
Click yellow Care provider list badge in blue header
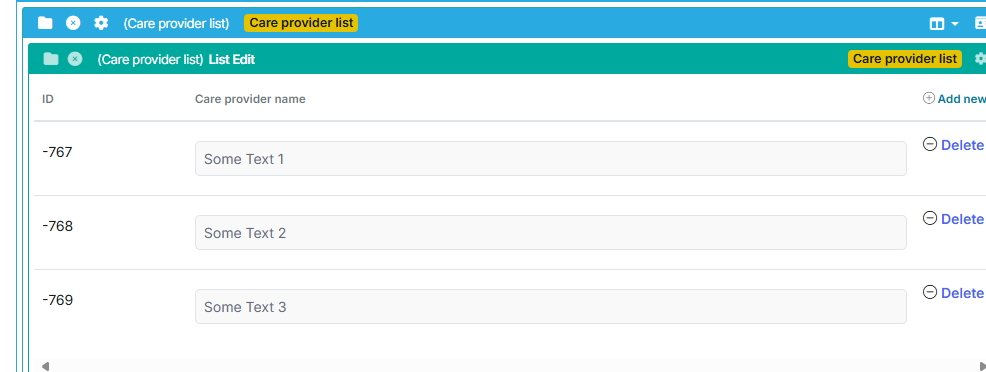tap(301, 23)
